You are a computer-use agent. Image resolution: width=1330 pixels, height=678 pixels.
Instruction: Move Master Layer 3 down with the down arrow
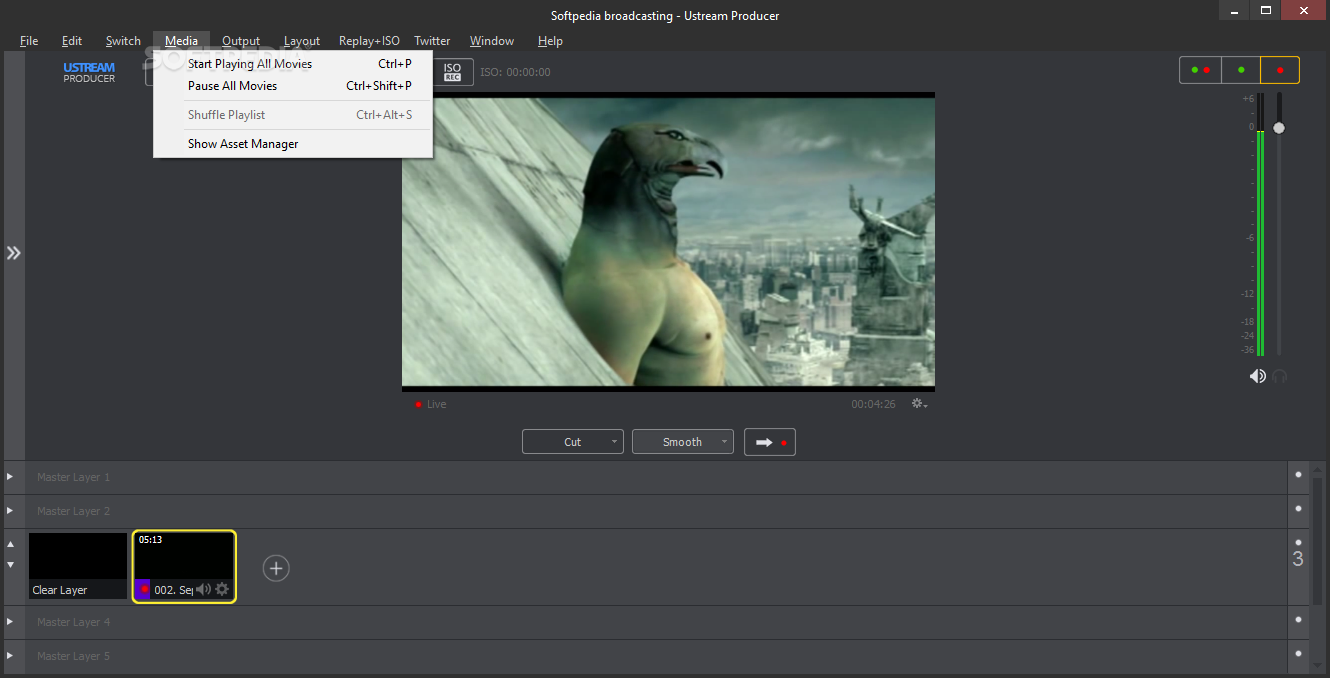[x=11, y=564]
